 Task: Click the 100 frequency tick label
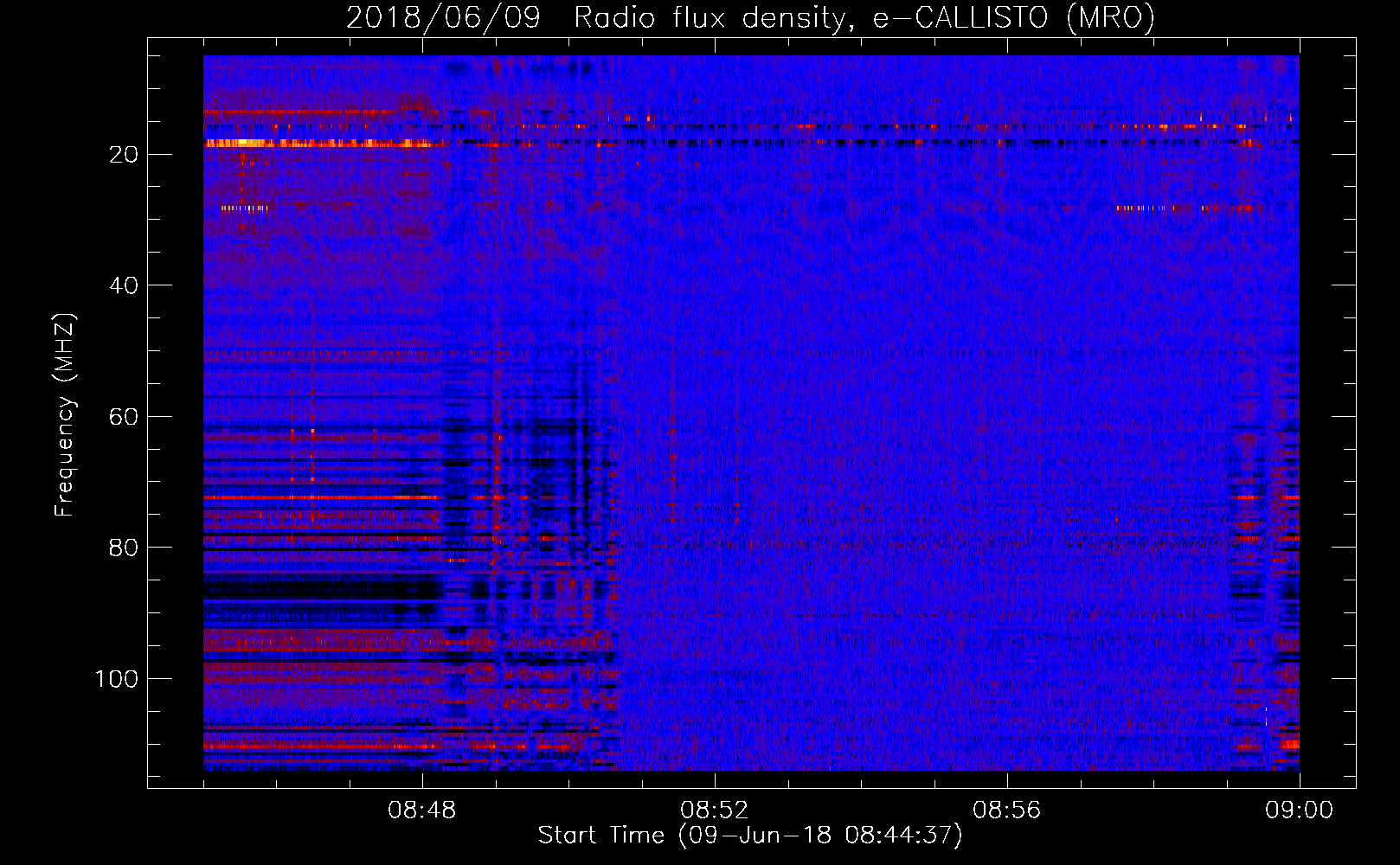pyautogui.click(x=117, y=679)
